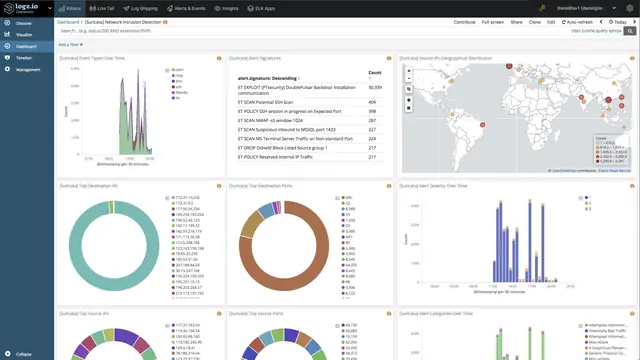Click orange icon on Top Source Ports panel
This screenshot has height=360, width=640.
tap(389, 314)
